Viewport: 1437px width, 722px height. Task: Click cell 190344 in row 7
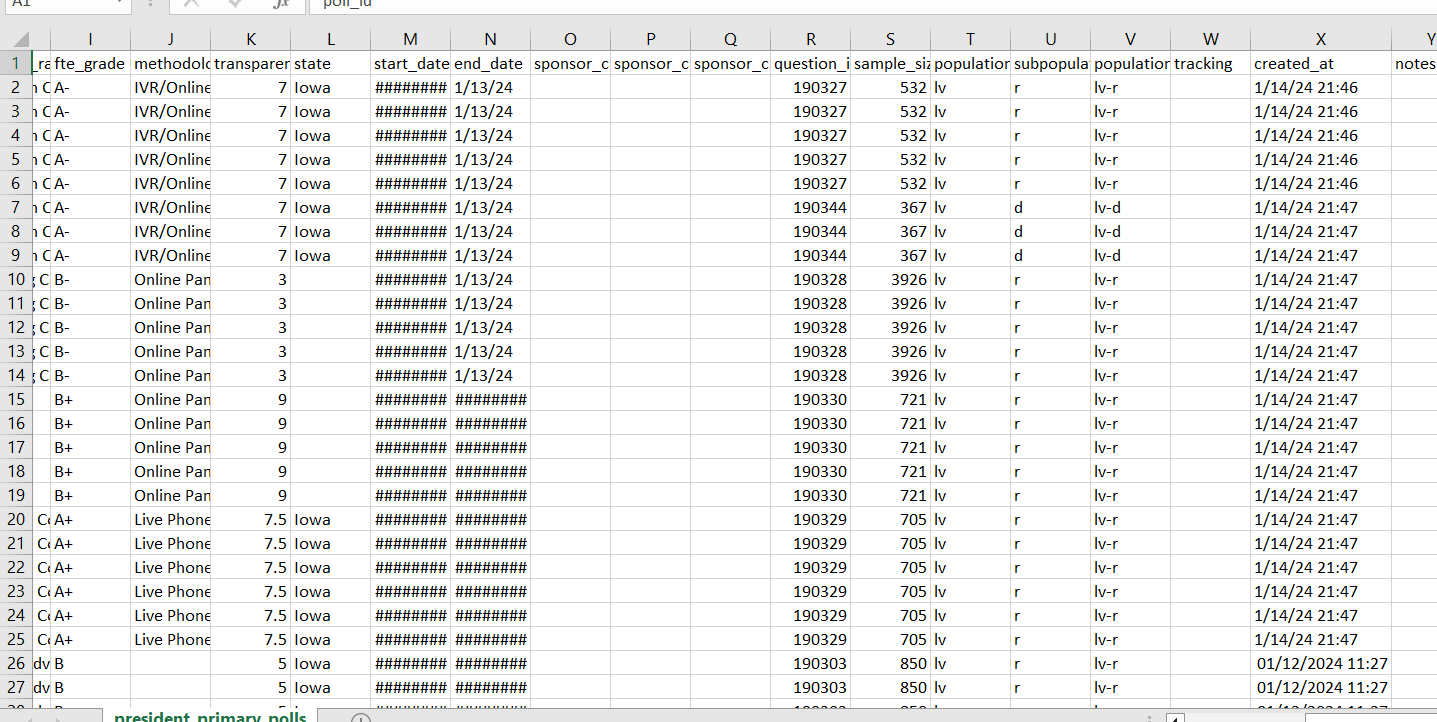click(x=810, y=207)
